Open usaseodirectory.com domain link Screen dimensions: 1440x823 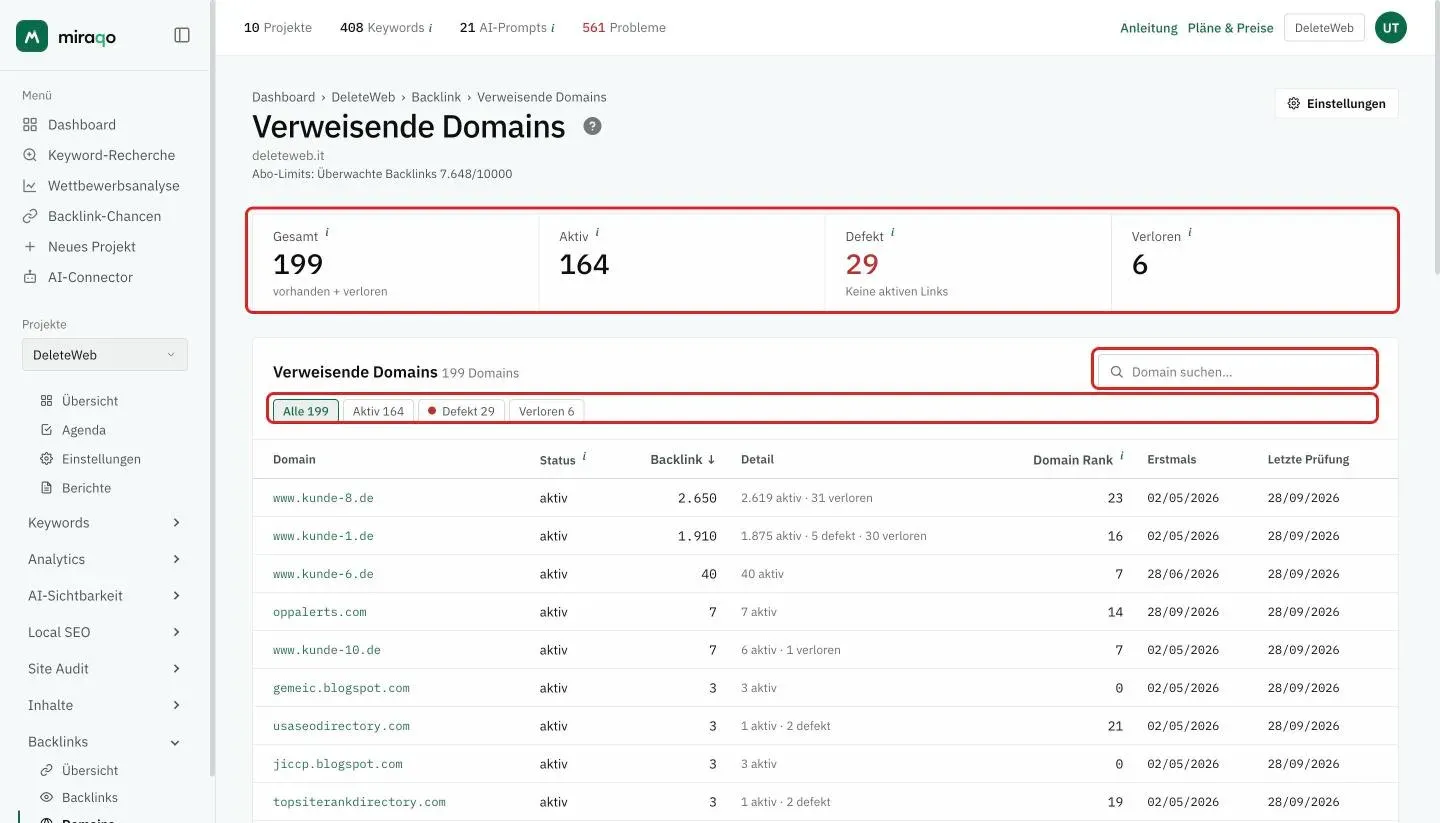341,726
